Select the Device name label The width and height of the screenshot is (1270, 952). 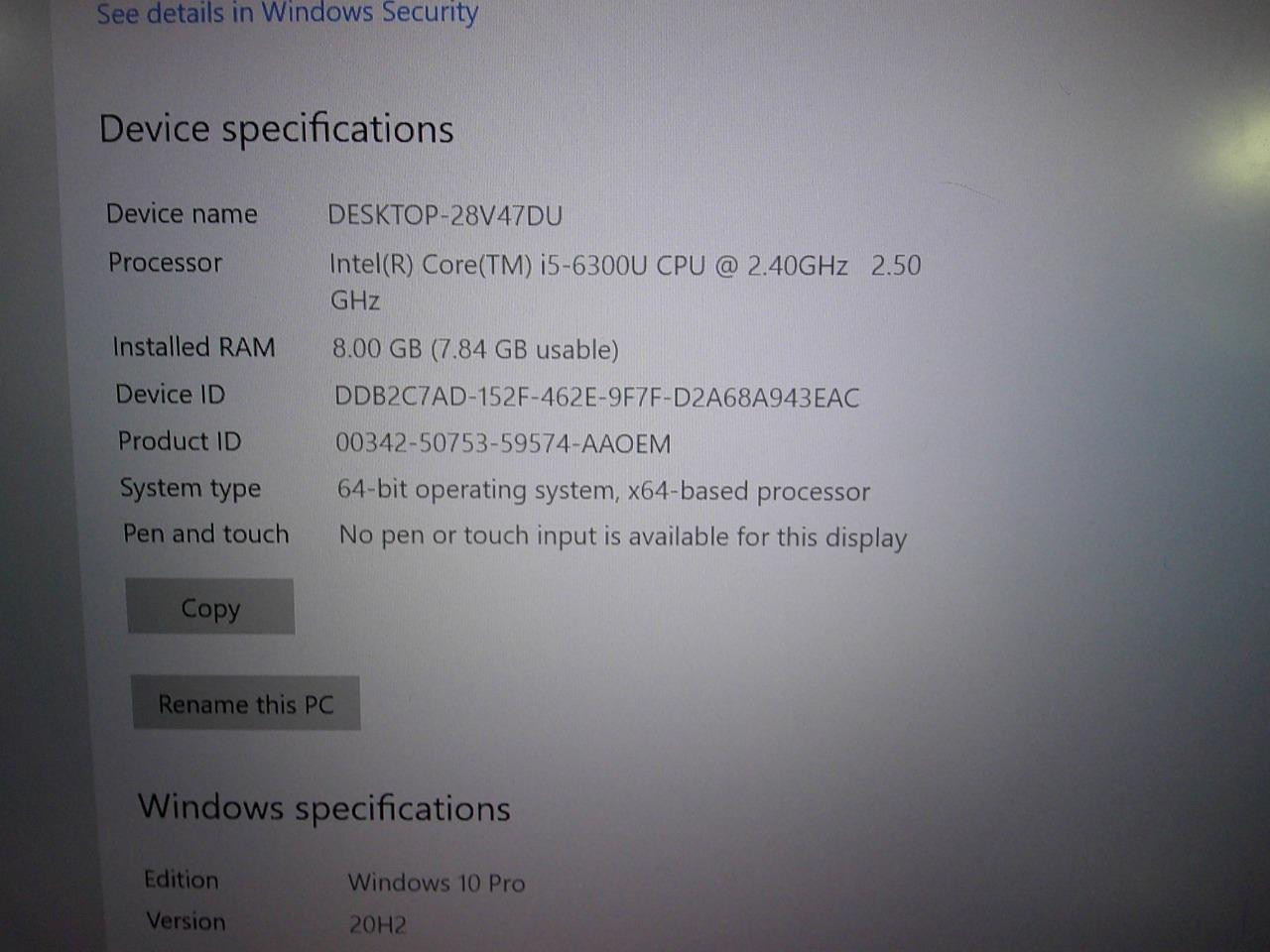tap(182, 213)
